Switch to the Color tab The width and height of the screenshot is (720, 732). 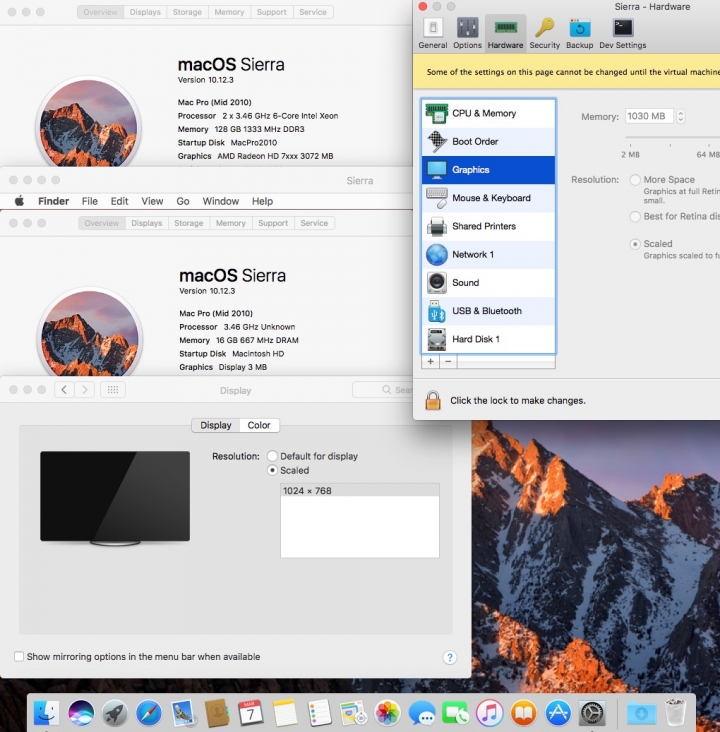[x=259, y=425]
